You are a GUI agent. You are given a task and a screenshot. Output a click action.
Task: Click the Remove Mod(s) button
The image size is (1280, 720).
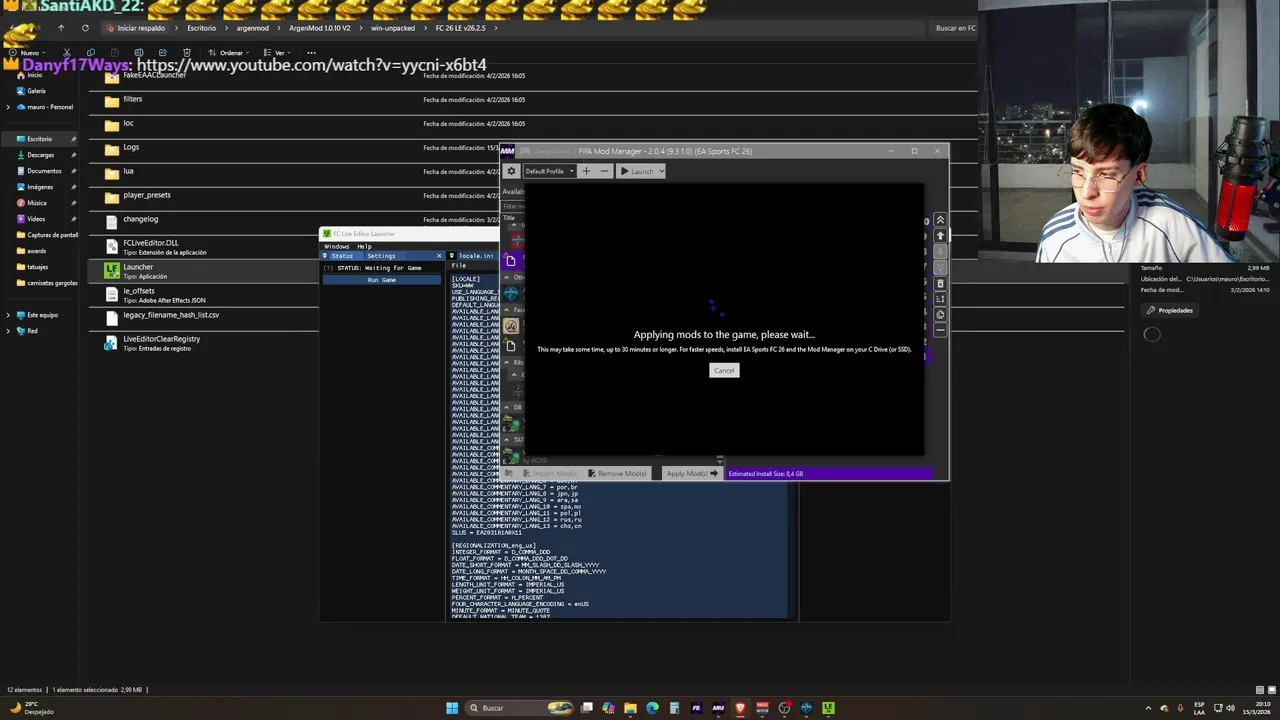[x=617, y=473]
